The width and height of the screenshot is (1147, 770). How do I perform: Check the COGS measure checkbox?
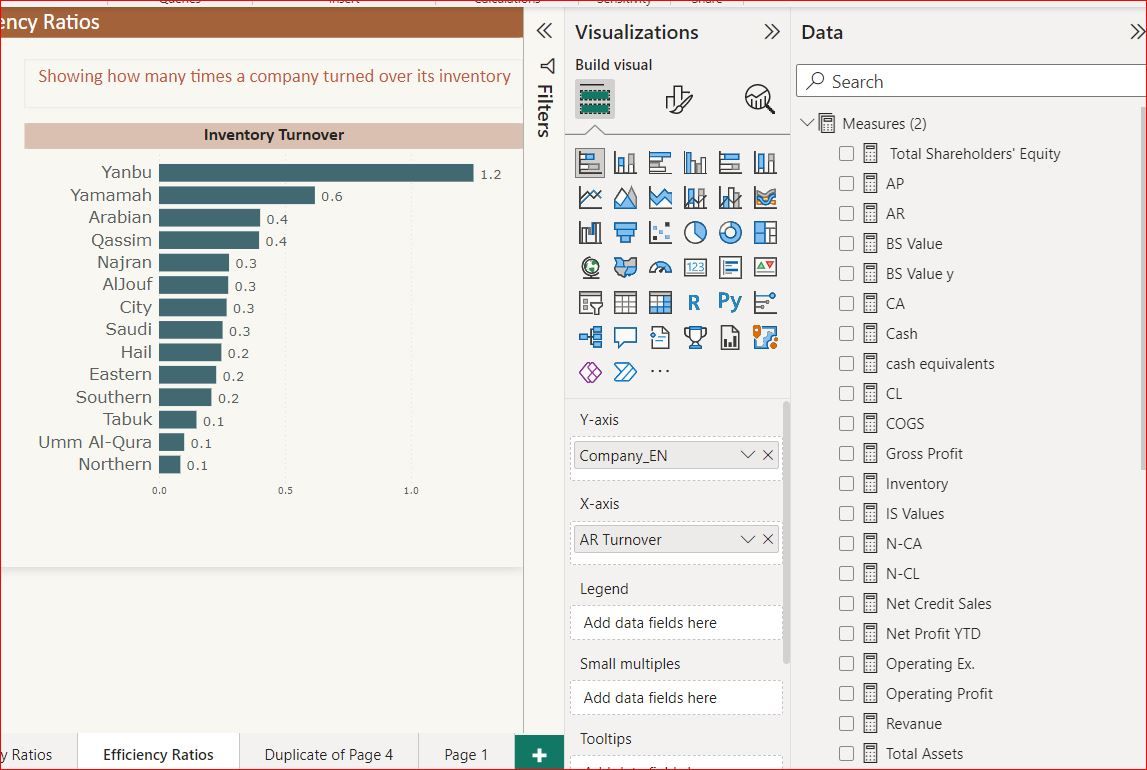tap(846, 423)
